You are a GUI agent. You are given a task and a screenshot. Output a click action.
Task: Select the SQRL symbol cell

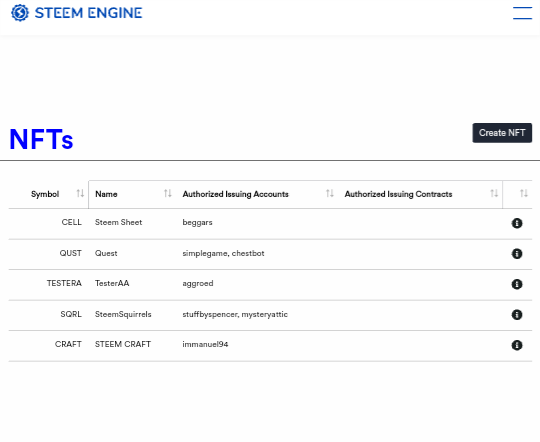tap(71, 314)
